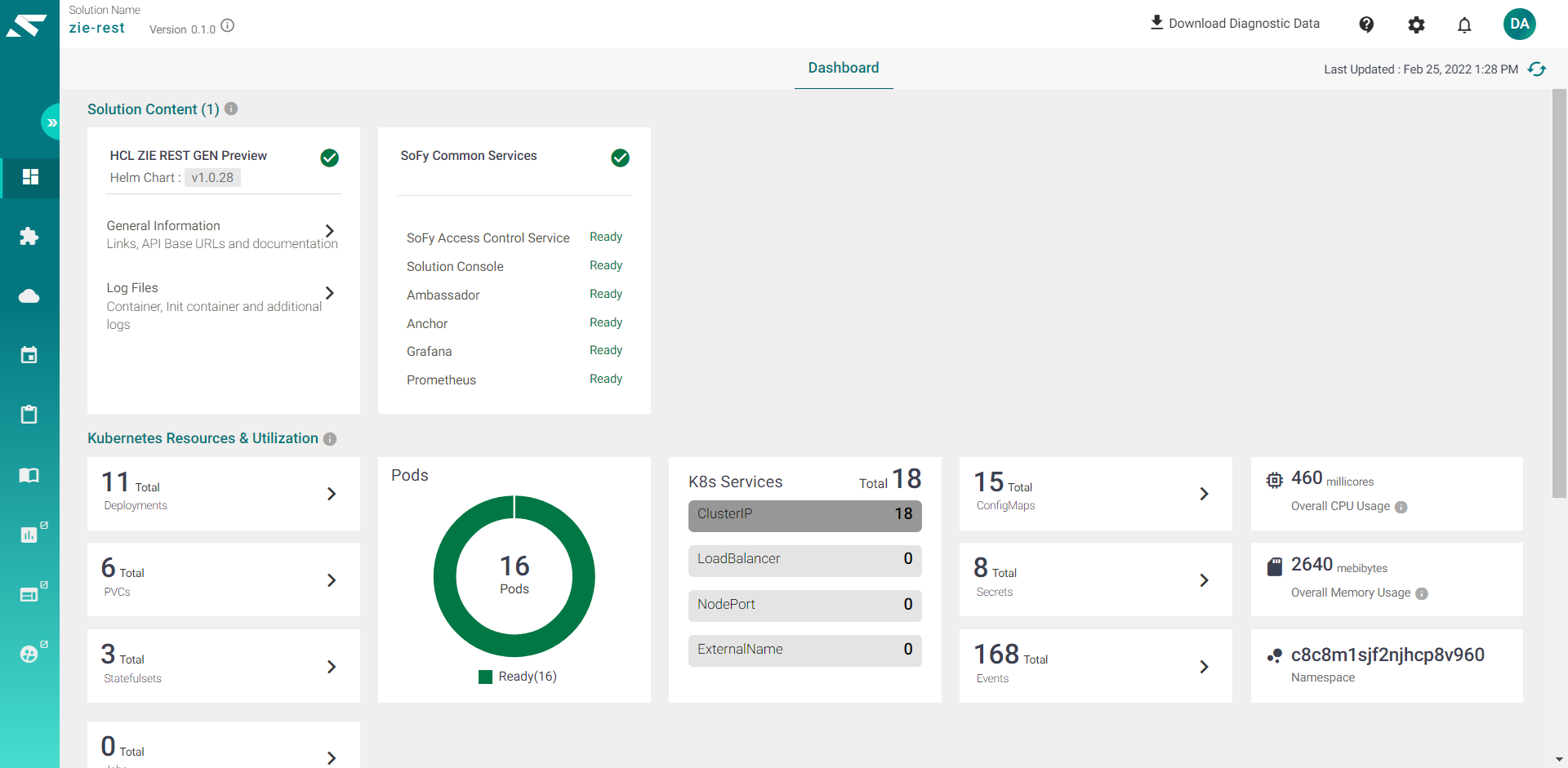
Task: Open the Dashboard grid sidebar icon
Action: click(x=30, y=177)
